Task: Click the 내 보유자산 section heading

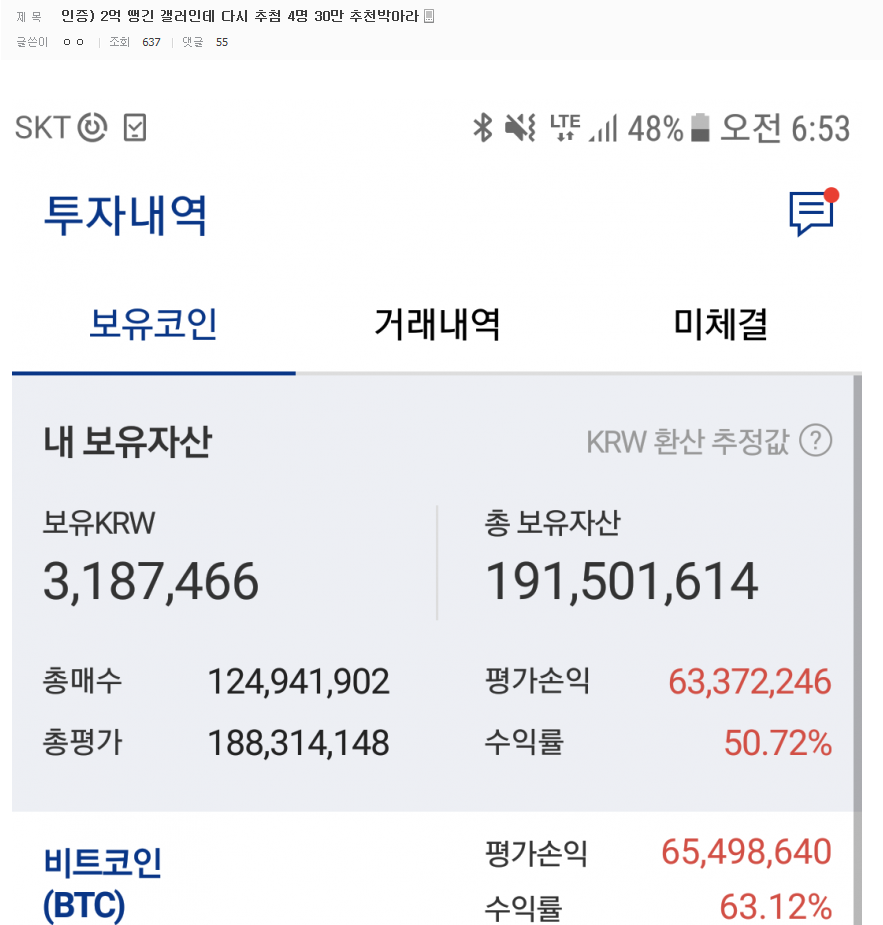Action: point(127,441)
